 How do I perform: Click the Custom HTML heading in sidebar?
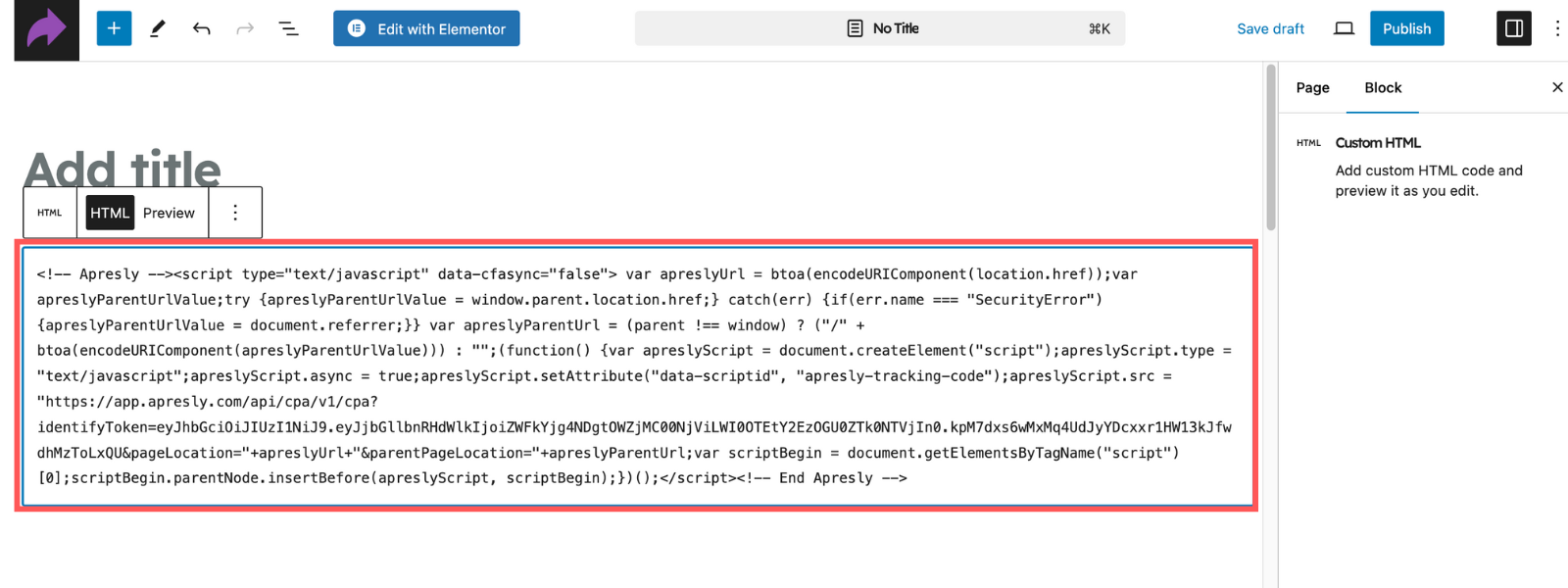click(x=1377, y=143)
